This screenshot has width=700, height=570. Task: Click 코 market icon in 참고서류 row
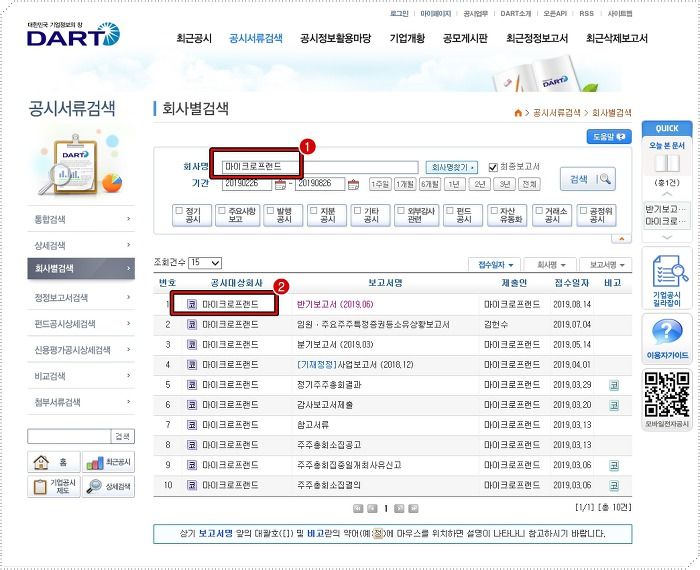point(192,425)
